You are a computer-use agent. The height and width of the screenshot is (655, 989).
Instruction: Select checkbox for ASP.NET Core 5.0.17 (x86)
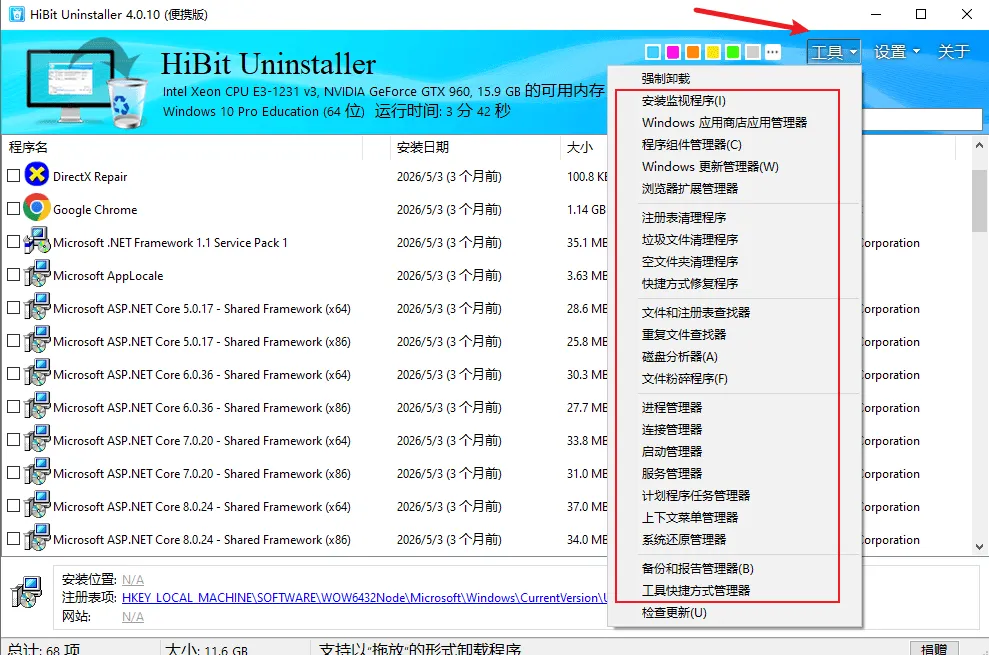pos(13,341)
